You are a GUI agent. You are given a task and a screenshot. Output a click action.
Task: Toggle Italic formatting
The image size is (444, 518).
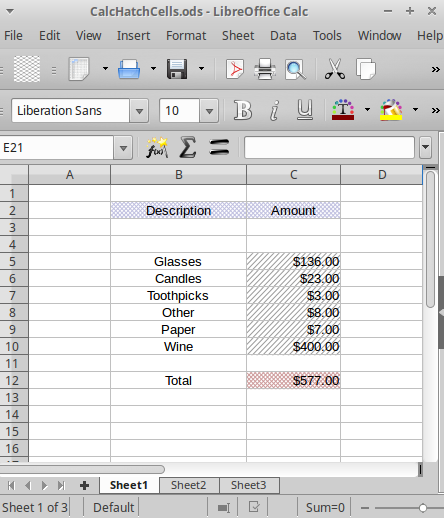coord(274,110)
